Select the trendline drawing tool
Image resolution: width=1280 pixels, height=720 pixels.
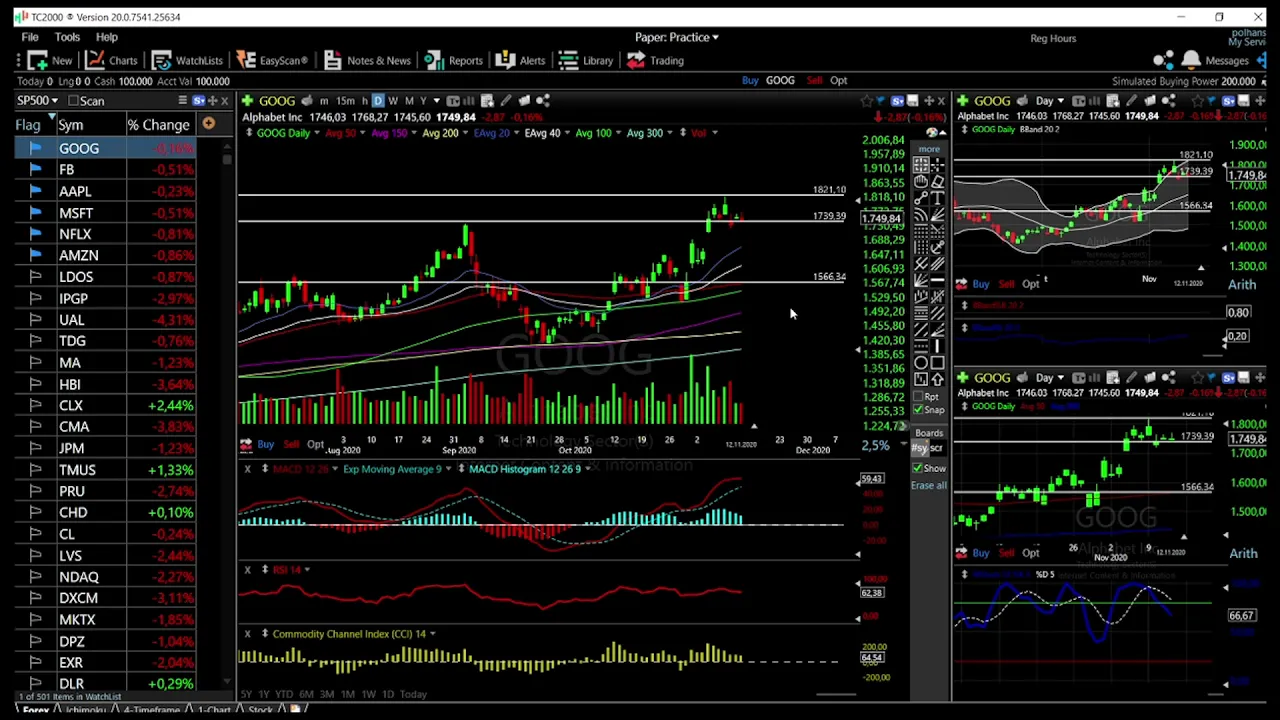click(x=921, y=197)
